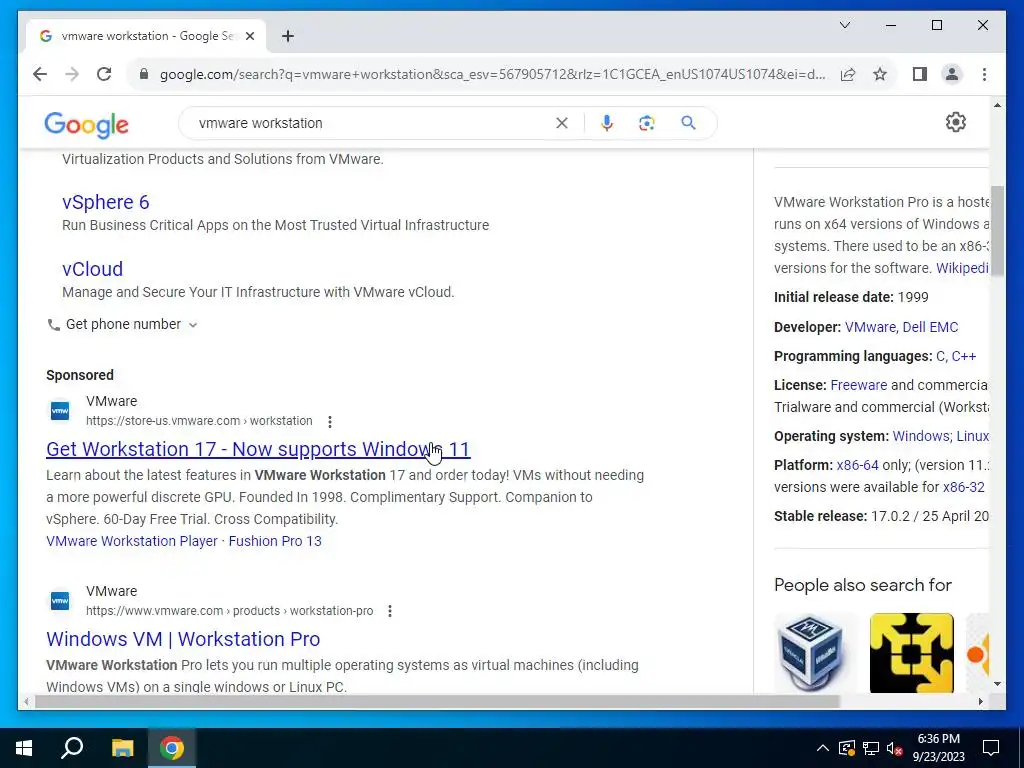Open the x86-32 link

pos(963,487)
